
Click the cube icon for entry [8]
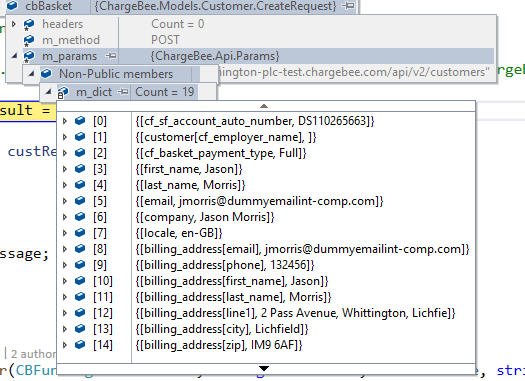[80, 249]
